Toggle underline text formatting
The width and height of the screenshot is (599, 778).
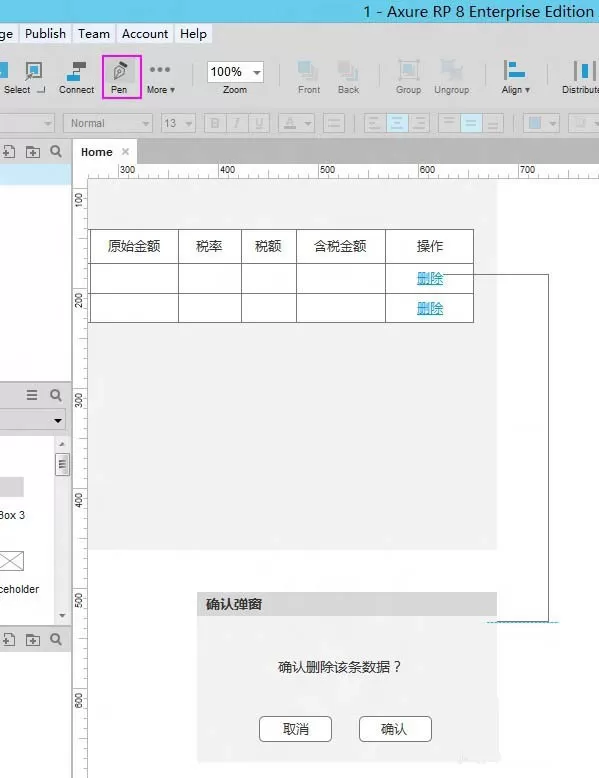click(x=259, y=123)
